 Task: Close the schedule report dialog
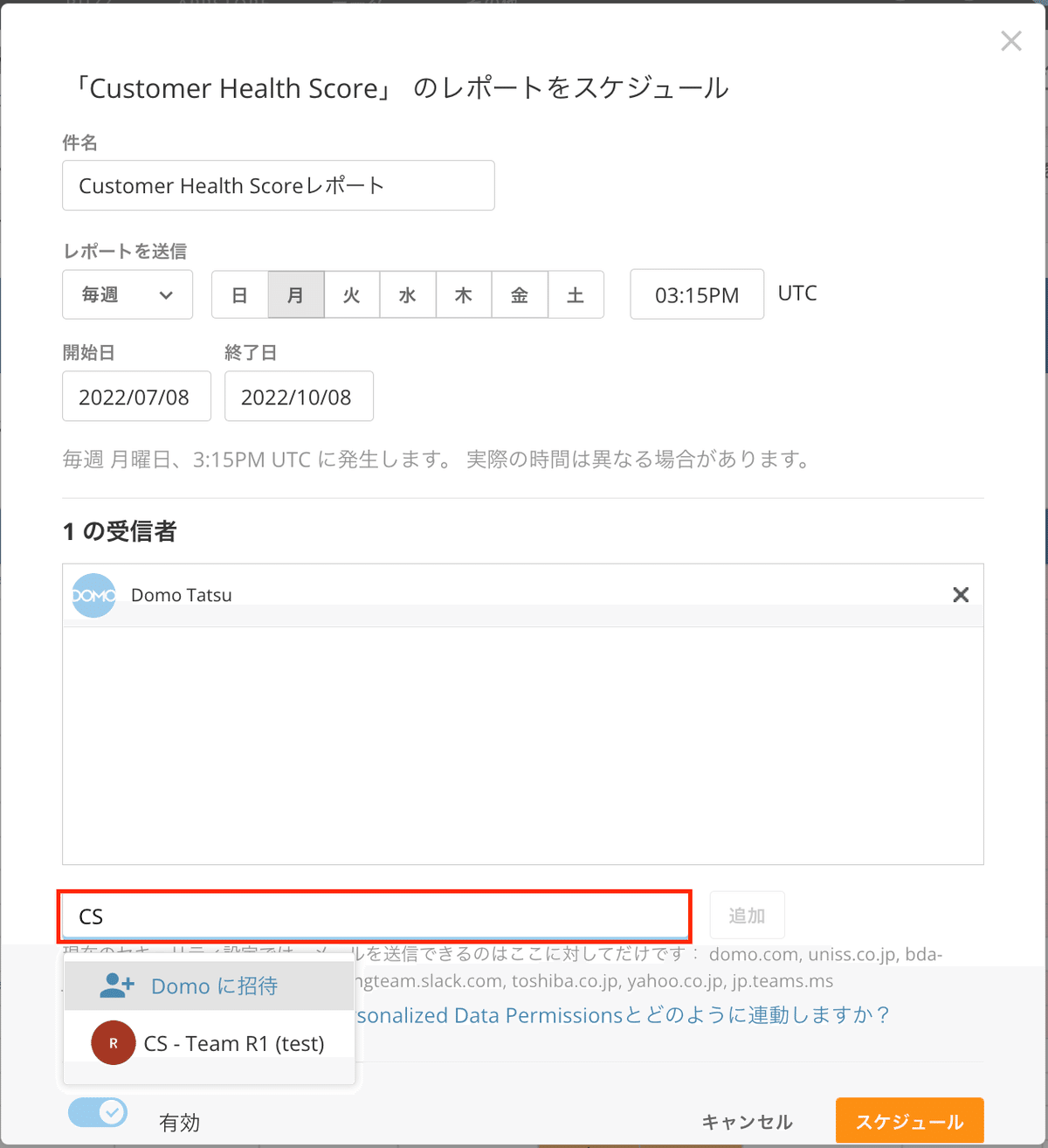pyautogui.click(x=1010, y=41)
